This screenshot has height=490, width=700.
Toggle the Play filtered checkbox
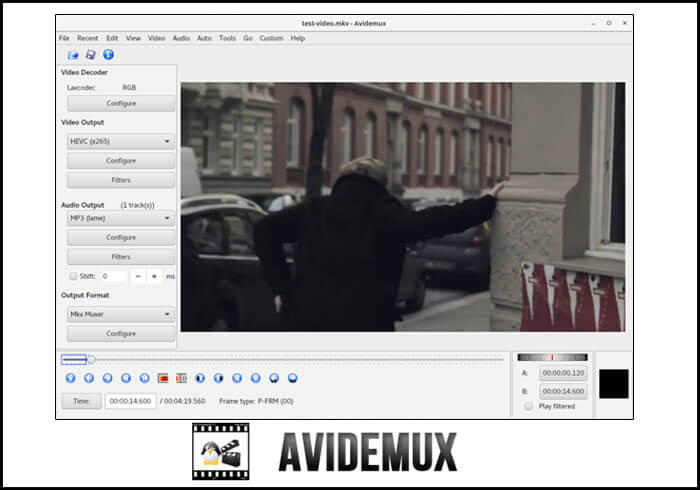[x=529, y=406]
